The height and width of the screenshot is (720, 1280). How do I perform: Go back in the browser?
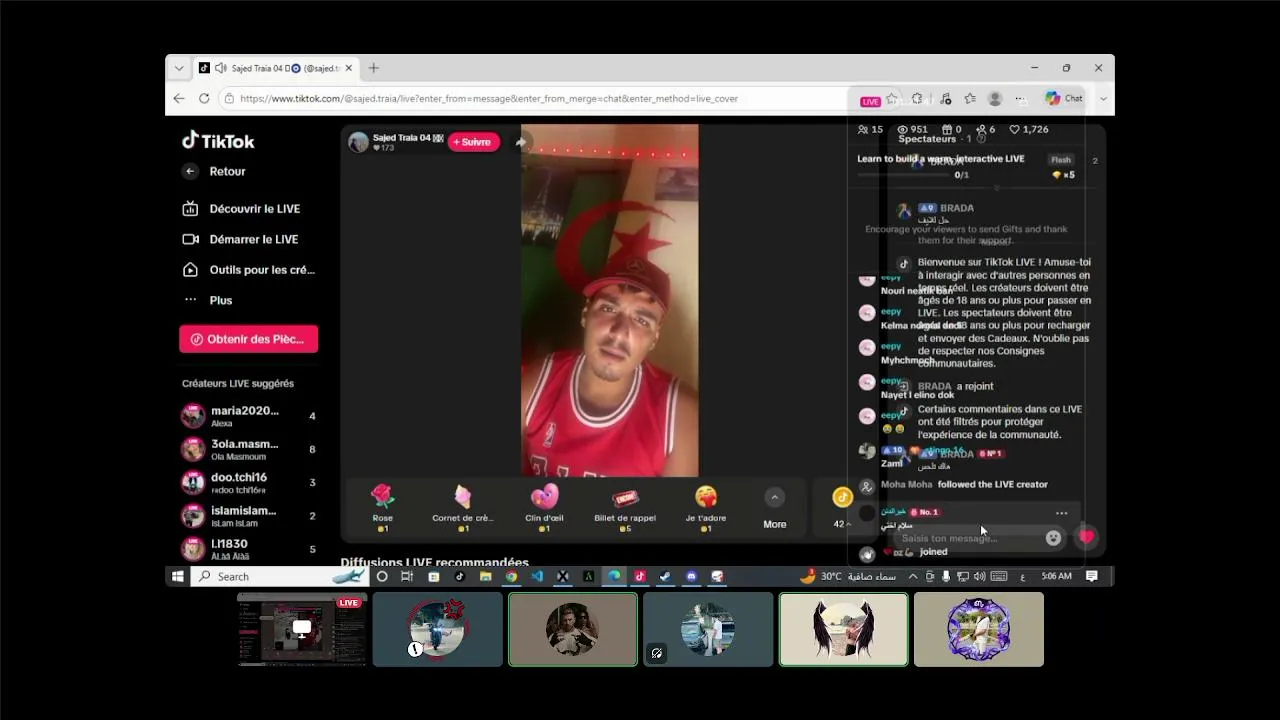pos(179,98)
